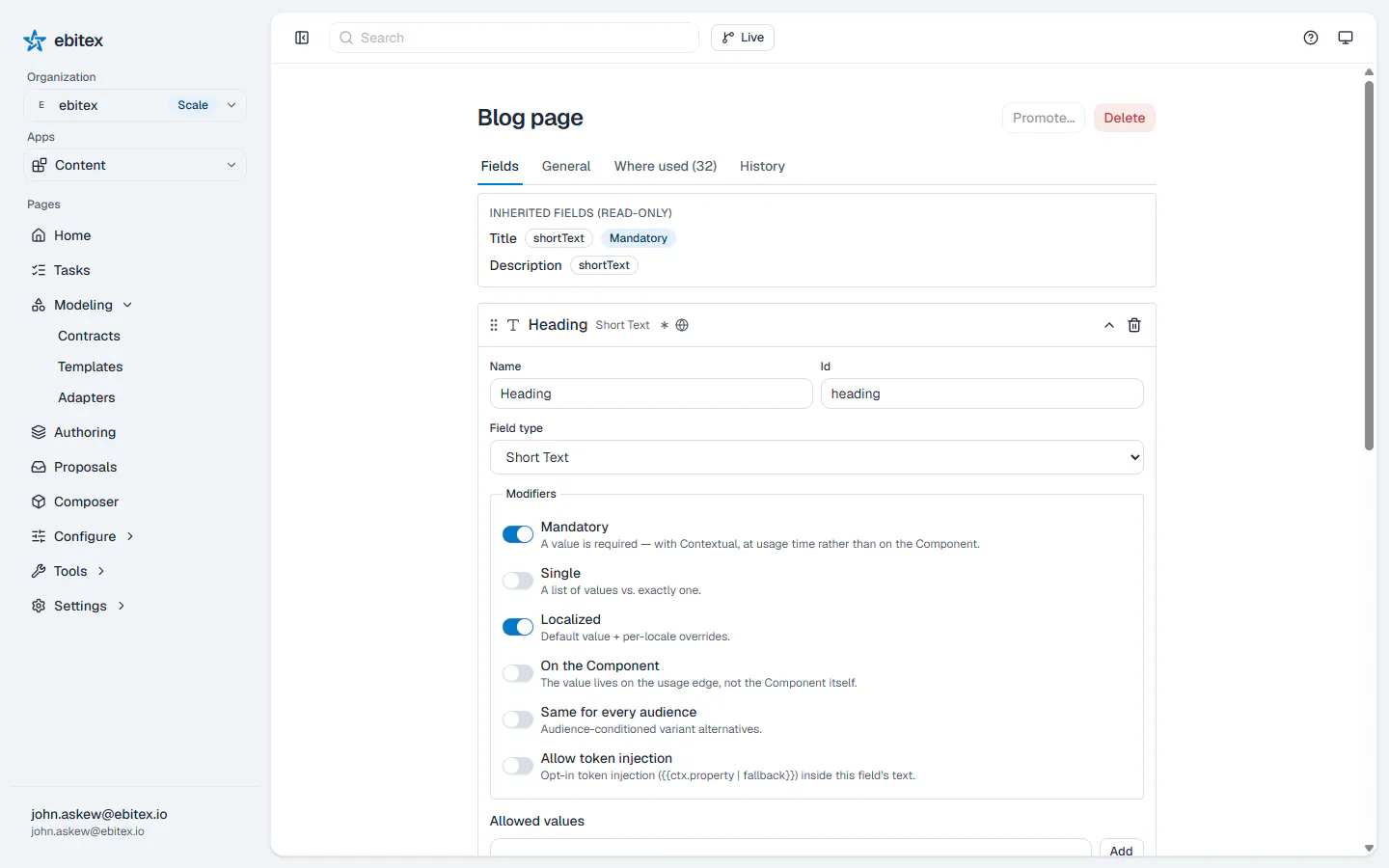Click the vertical scrollbar thumb
Screen dimensions: 1389x868
coord(1369,265)
